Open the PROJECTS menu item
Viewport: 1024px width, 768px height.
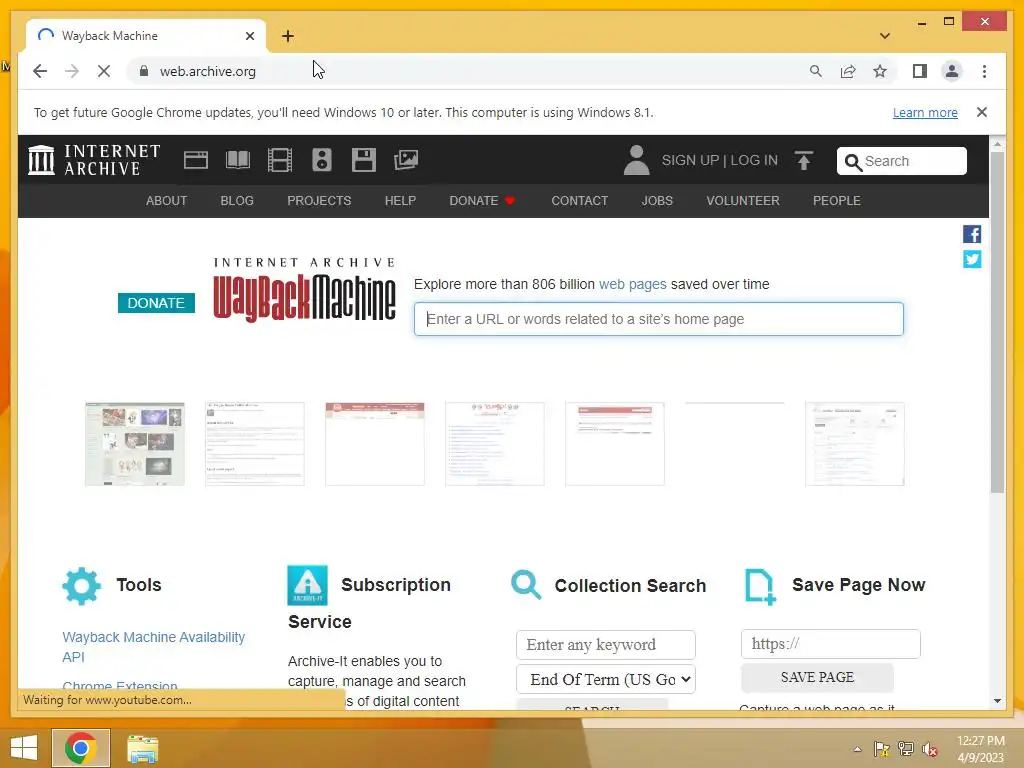click(x=319, y=200)
